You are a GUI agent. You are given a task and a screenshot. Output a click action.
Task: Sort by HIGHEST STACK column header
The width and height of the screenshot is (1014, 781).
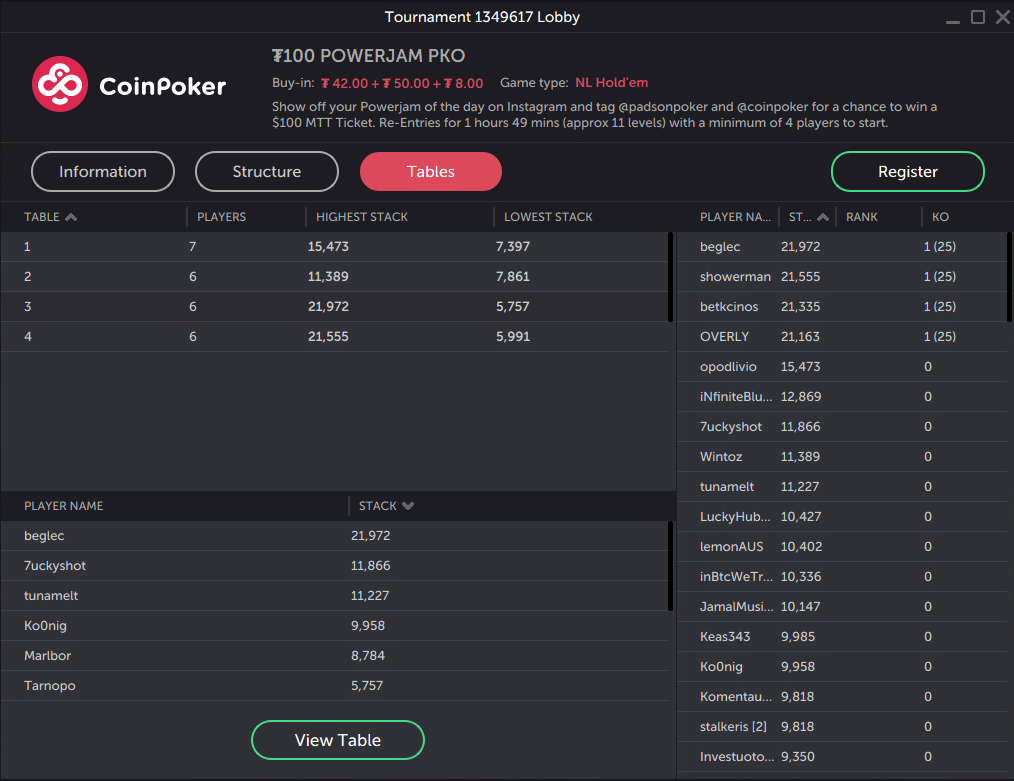[361, 217]
